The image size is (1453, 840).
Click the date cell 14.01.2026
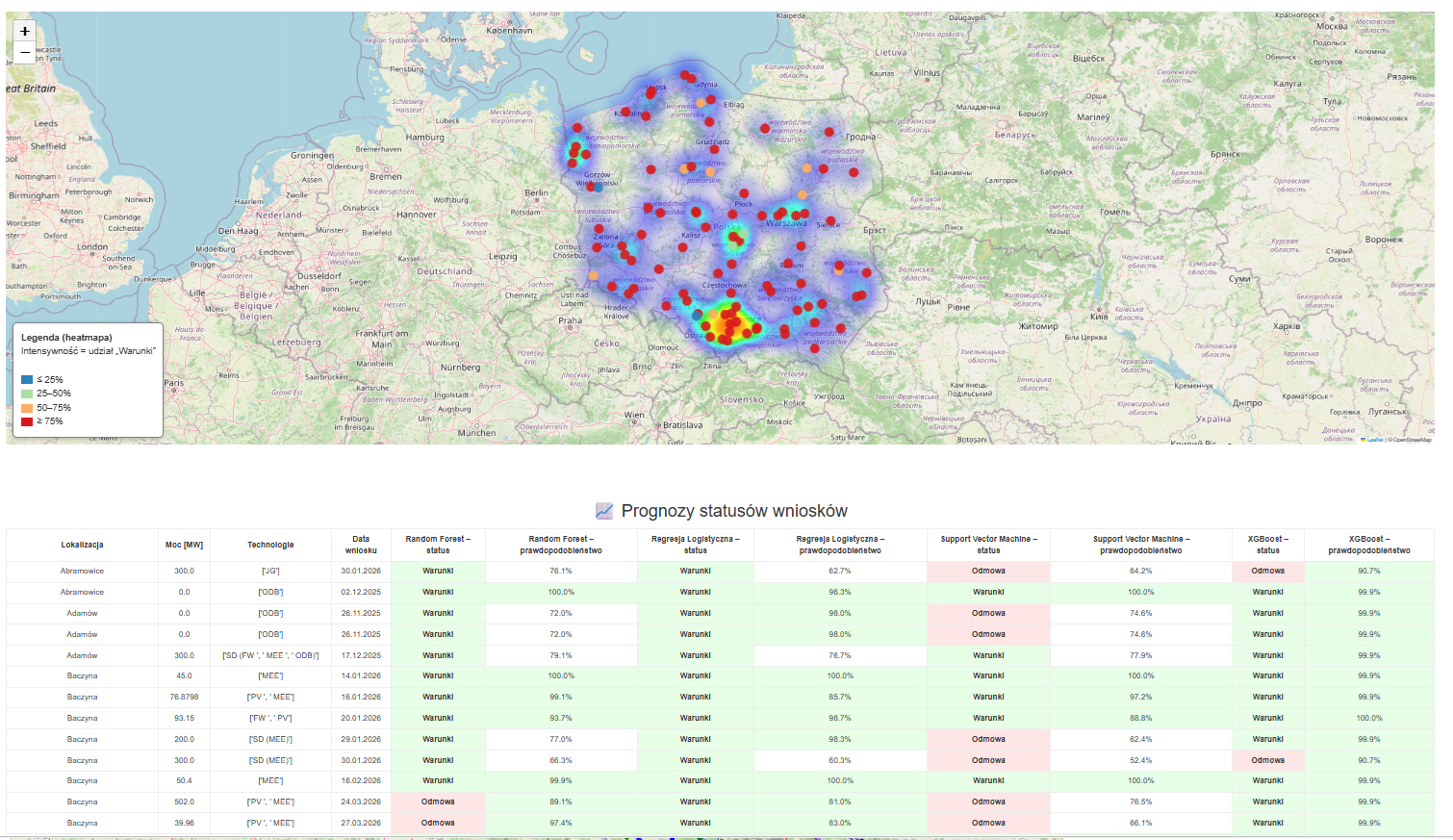coord(361,676)
